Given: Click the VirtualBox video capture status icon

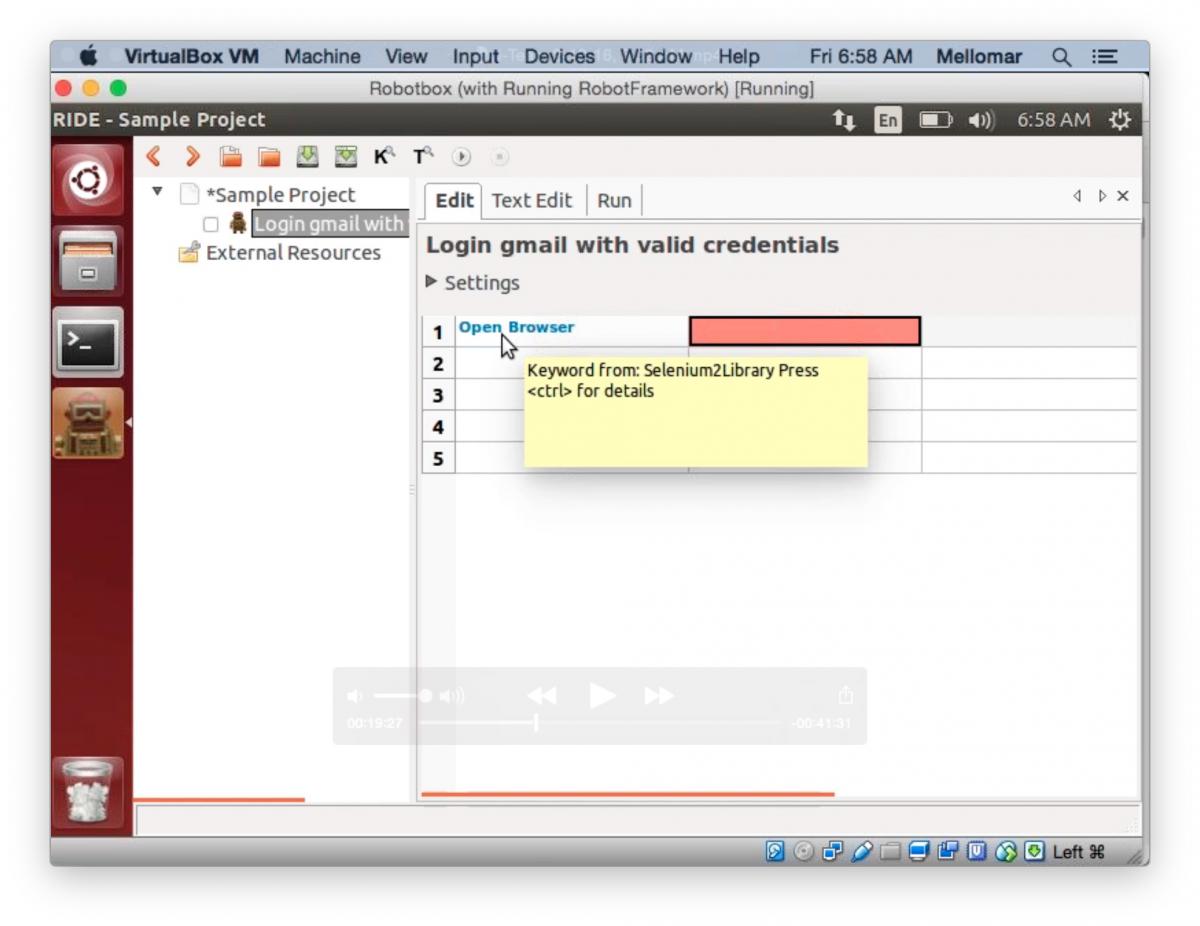Looking at the screenshot, I should click(x=948, y=851).
